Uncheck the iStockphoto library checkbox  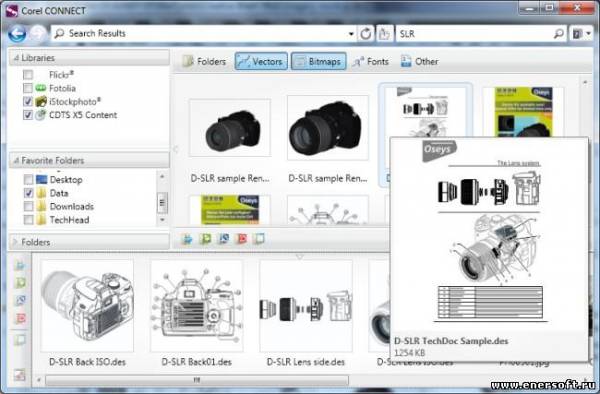(28, 102)
